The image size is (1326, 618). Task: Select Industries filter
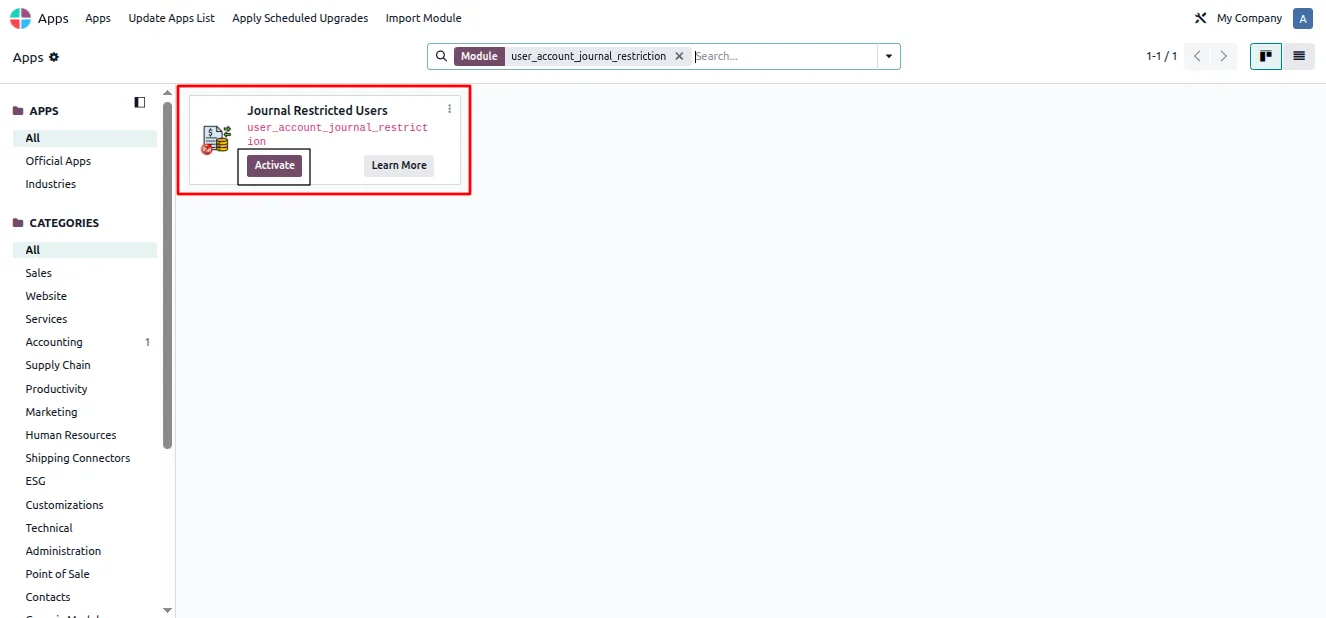click(84, 184)
